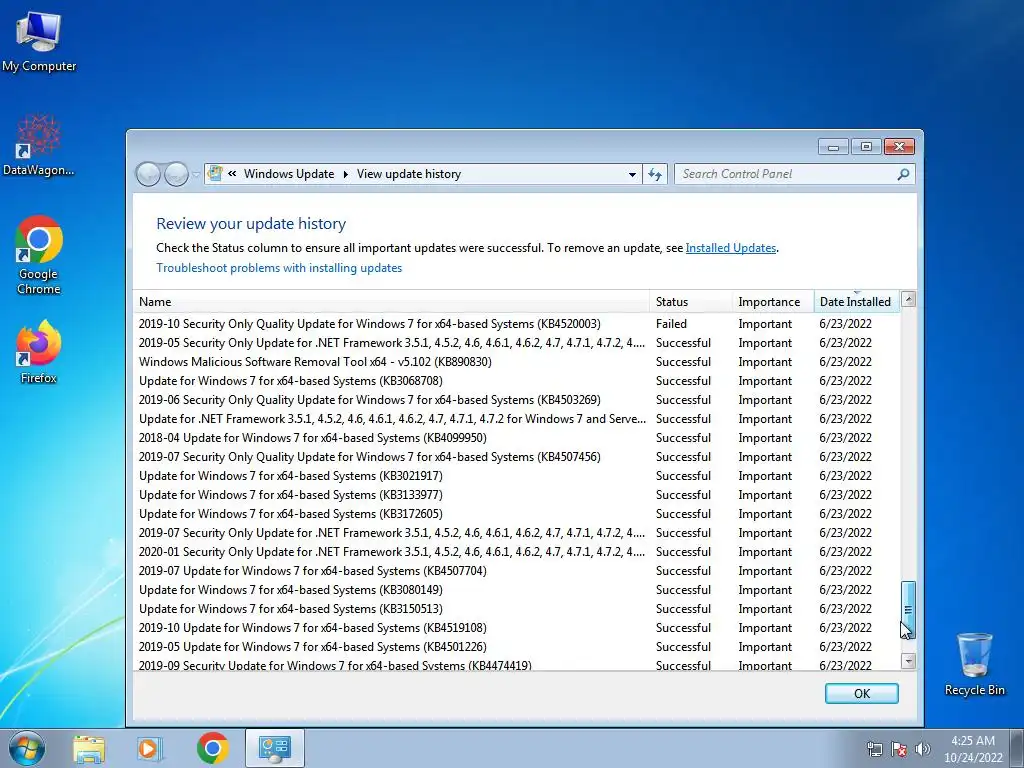This screenshot has width=1024, height=768.
Task: Click the list scroll down arrow
Action: coord(908,661)
